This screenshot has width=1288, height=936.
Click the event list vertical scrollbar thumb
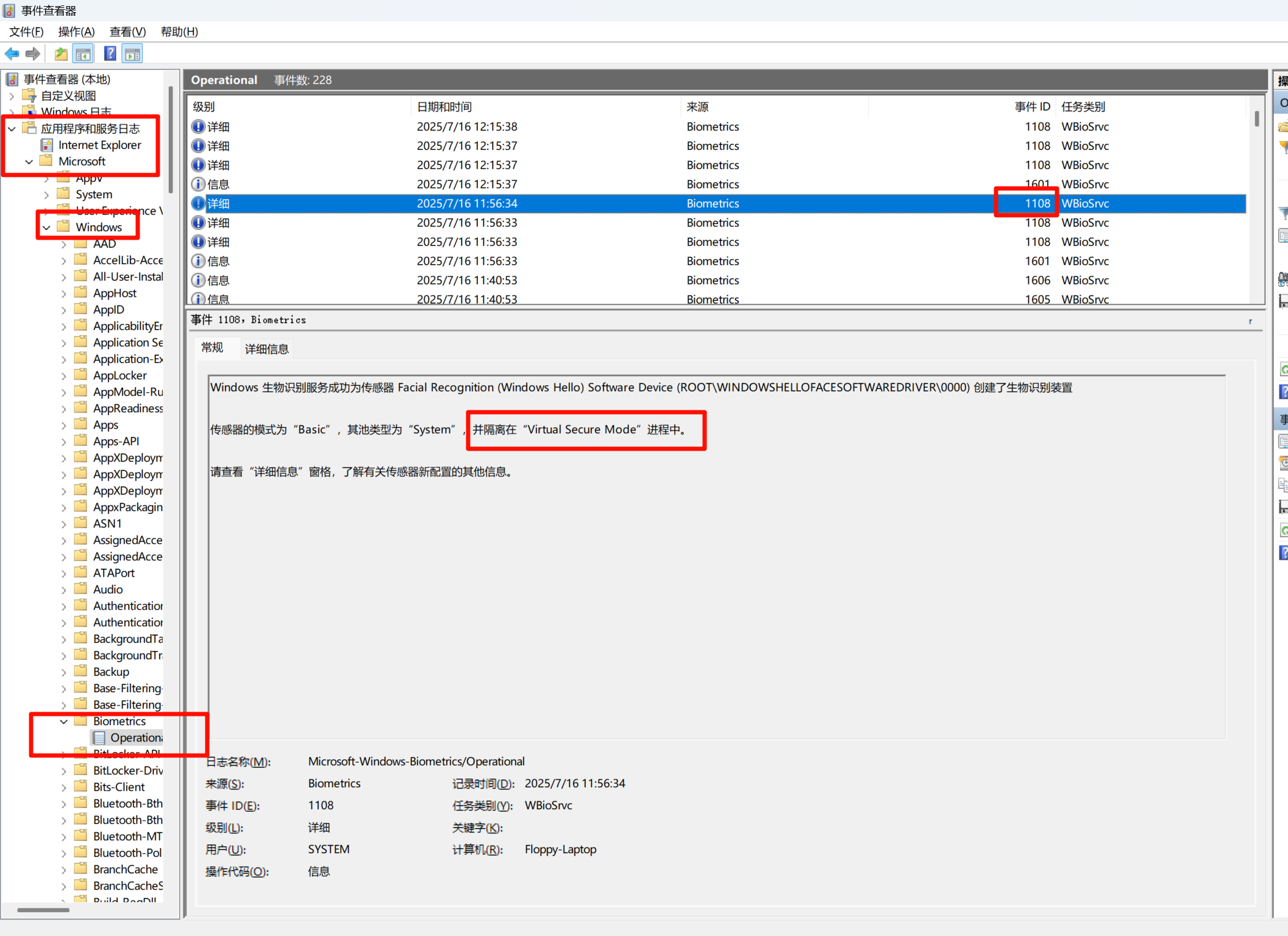point(1257,118)
